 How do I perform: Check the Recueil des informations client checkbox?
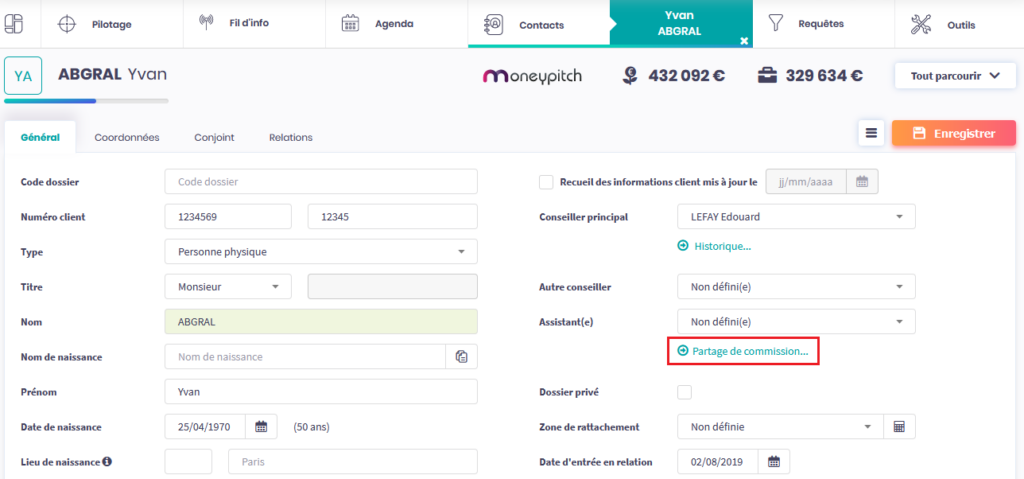[546, 182]
